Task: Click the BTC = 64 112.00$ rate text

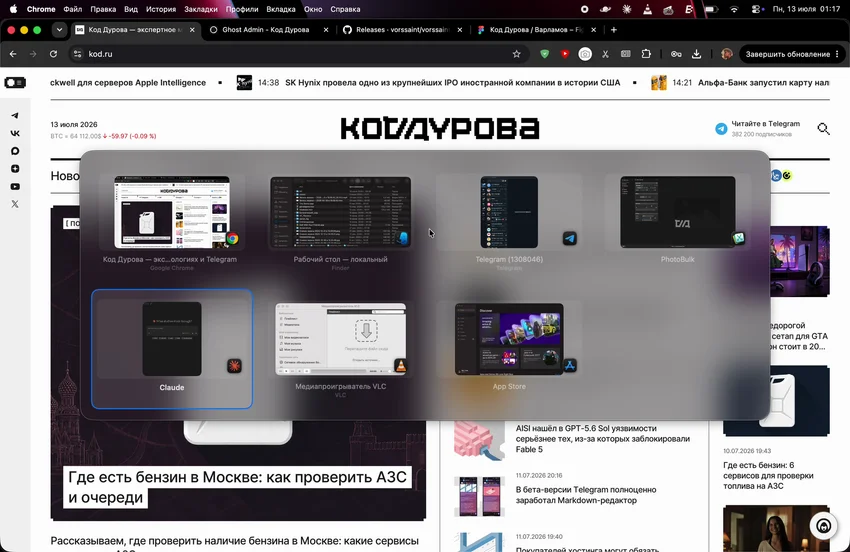Action: 75,136
